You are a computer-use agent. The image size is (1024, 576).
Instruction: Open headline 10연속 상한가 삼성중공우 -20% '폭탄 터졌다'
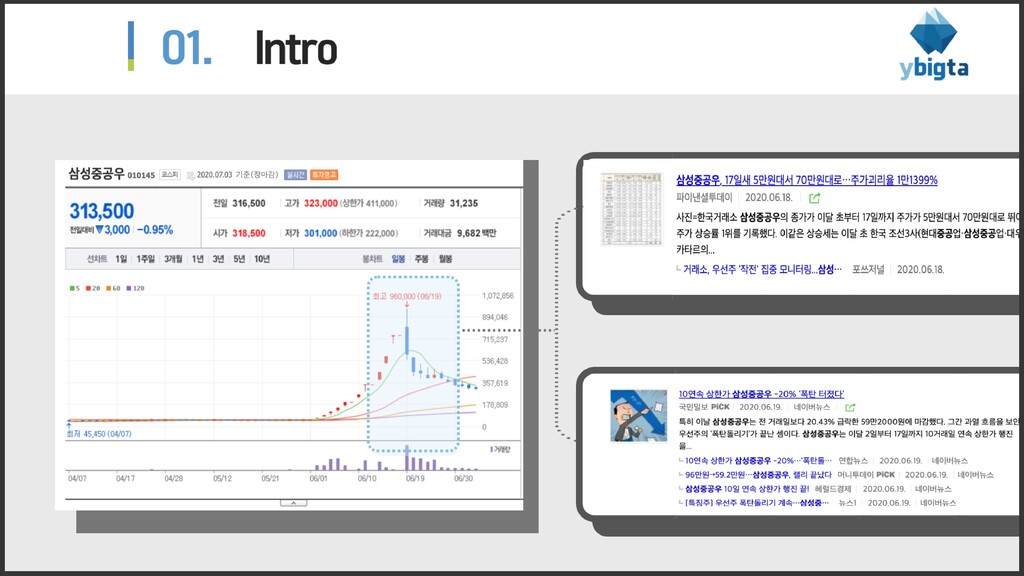click(x=761, y=394)
